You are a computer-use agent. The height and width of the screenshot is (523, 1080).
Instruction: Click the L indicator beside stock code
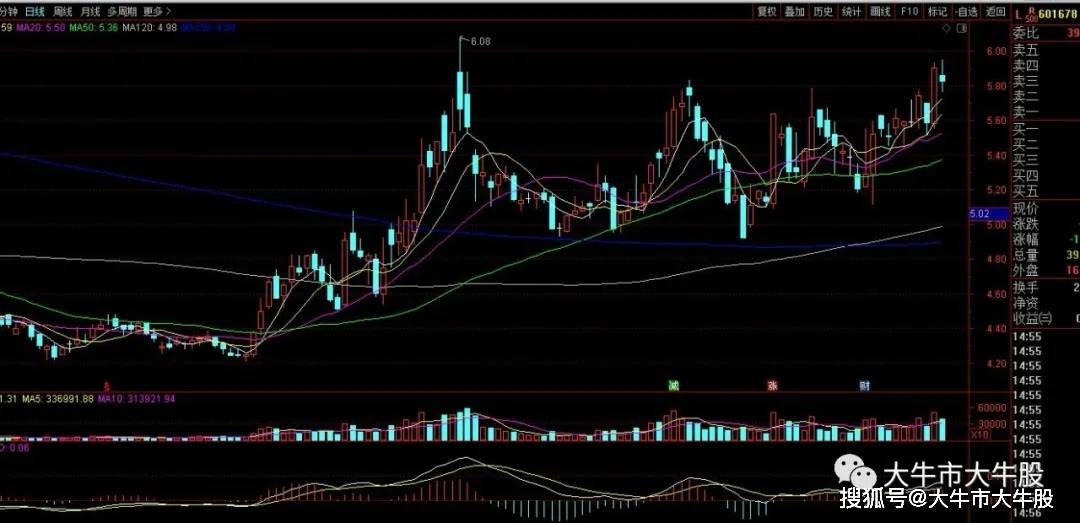[1018, 14]
